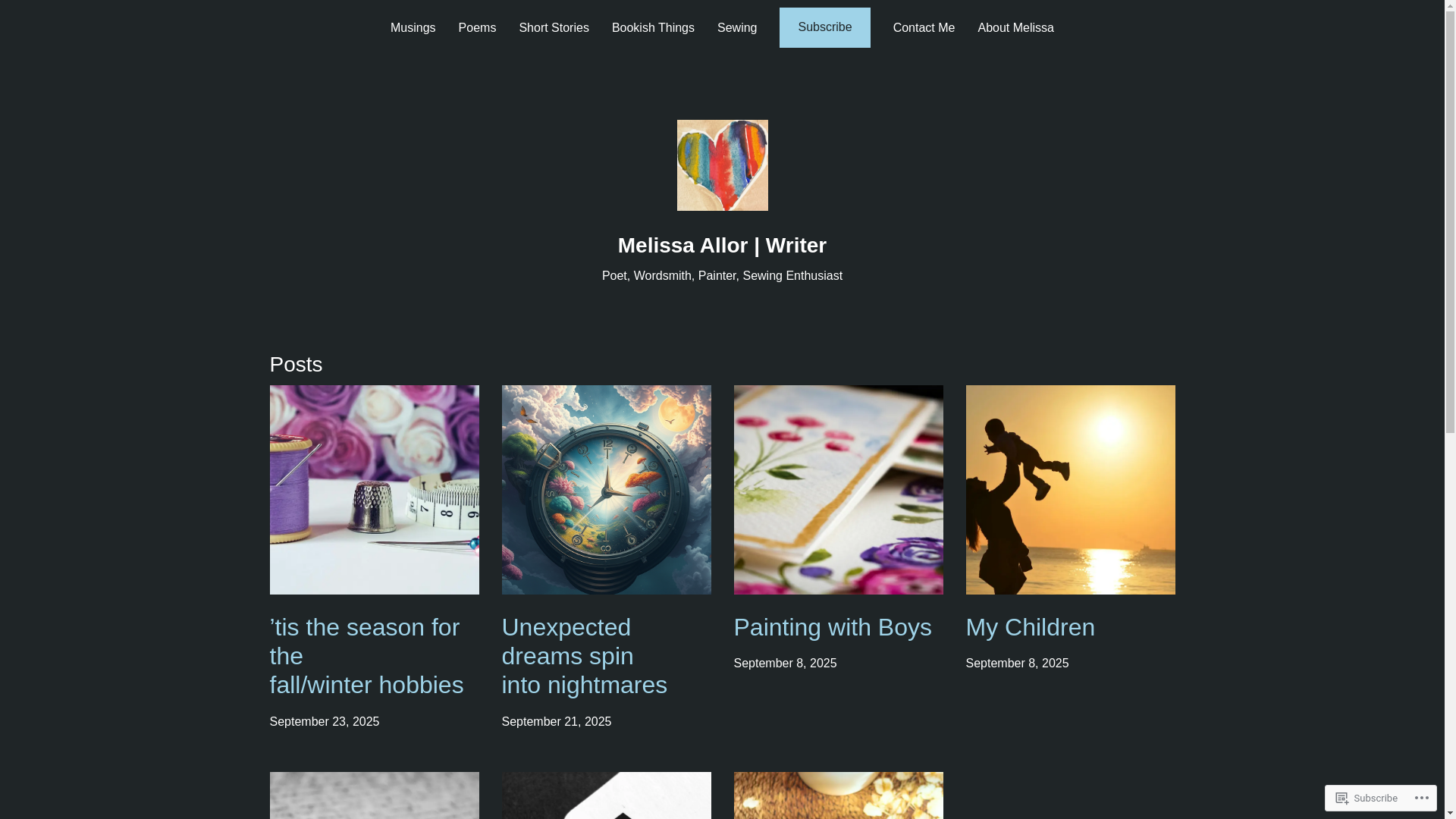Image resolution: width=1456 pixels, height=819 pixels.
Task: Click the blue Subscribe button in the header
Action: pos(825,27)
